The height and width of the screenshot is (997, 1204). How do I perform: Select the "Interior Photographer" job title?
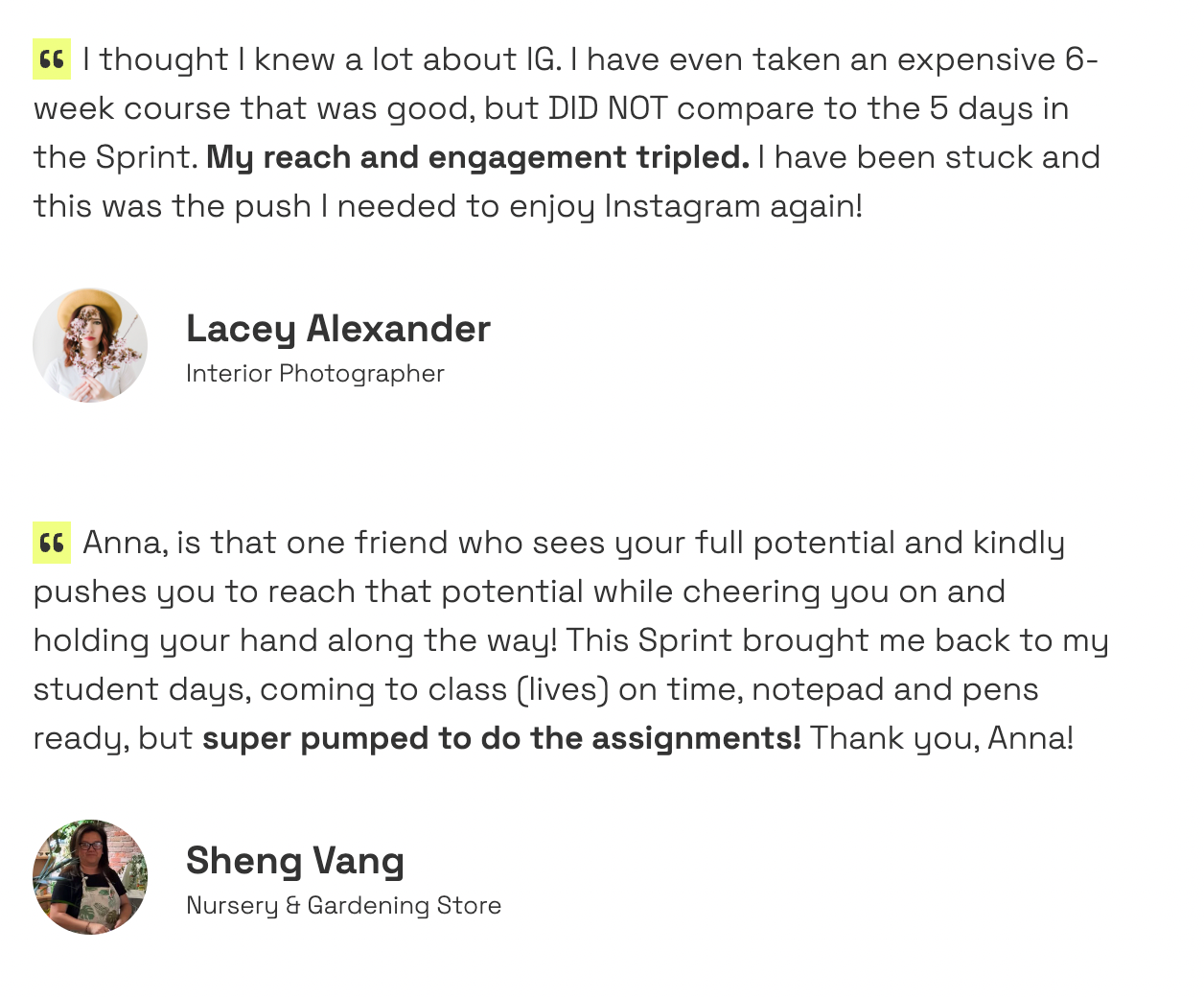point(314,373)
